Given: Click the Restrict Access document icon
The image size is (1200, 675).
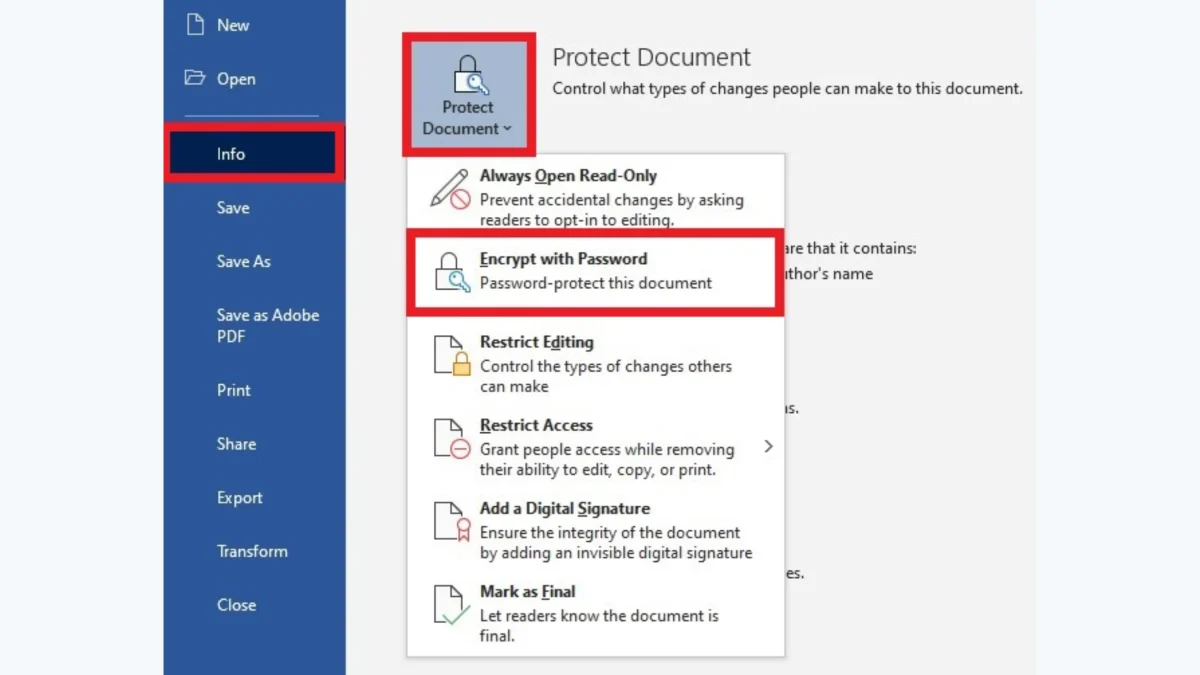Looking at the screenshot, I should (x=451, y=438).
